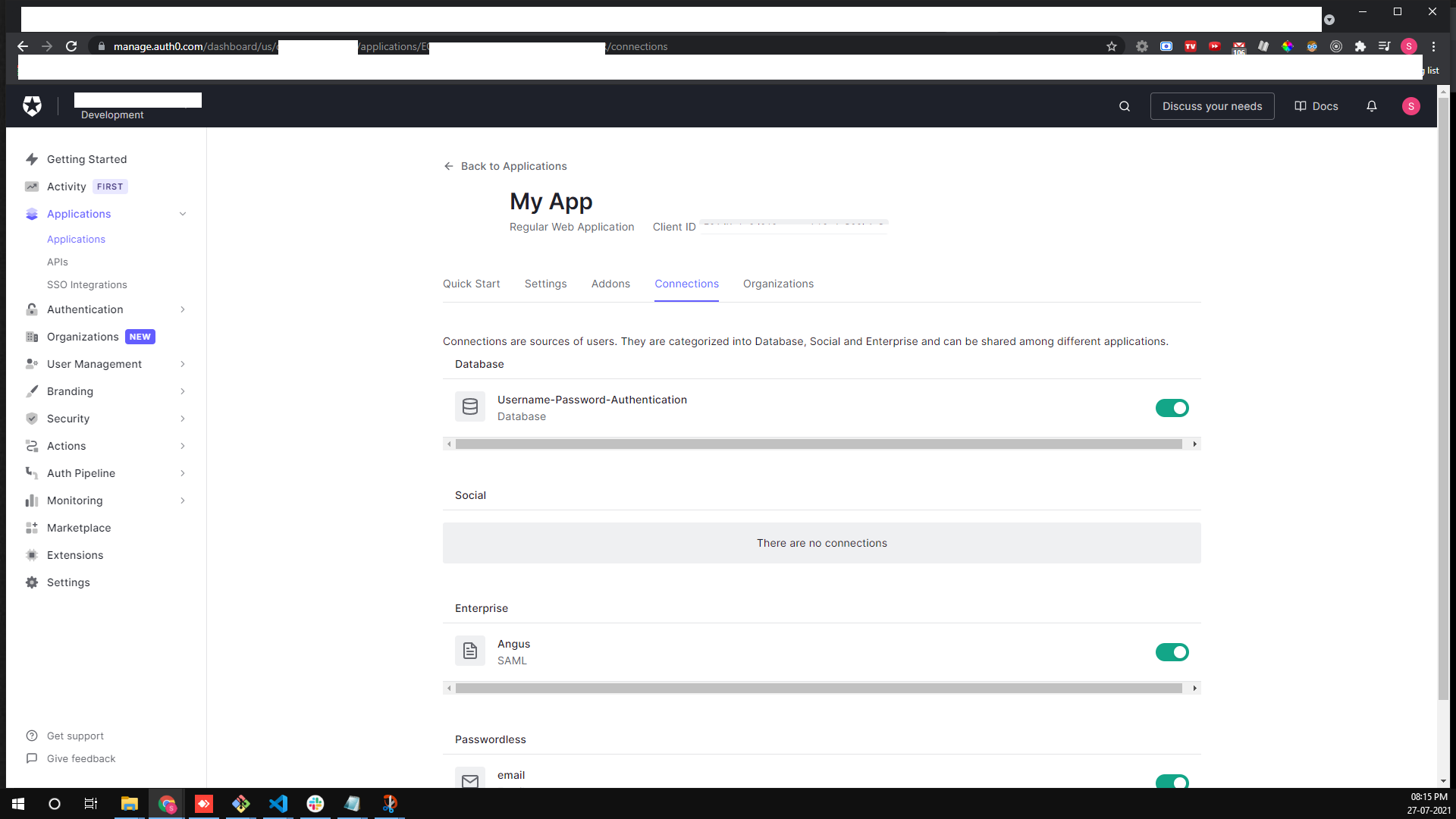Image resolution: width=1456 pixels, height=819 pixels.
Task: Bookmark page with the star icon
Action: click(1112, 46)
